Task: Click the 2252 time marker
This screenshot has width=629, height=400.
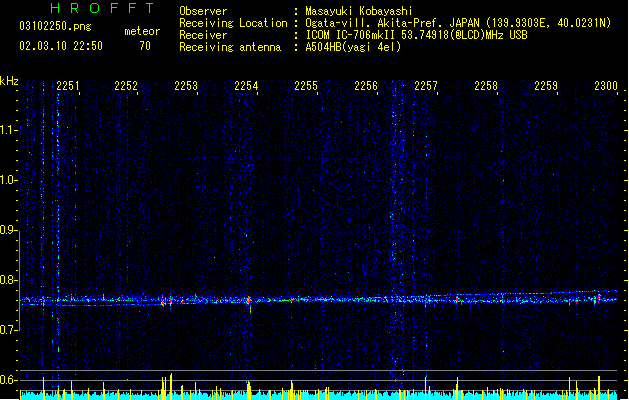Action: tap(126, 86)
